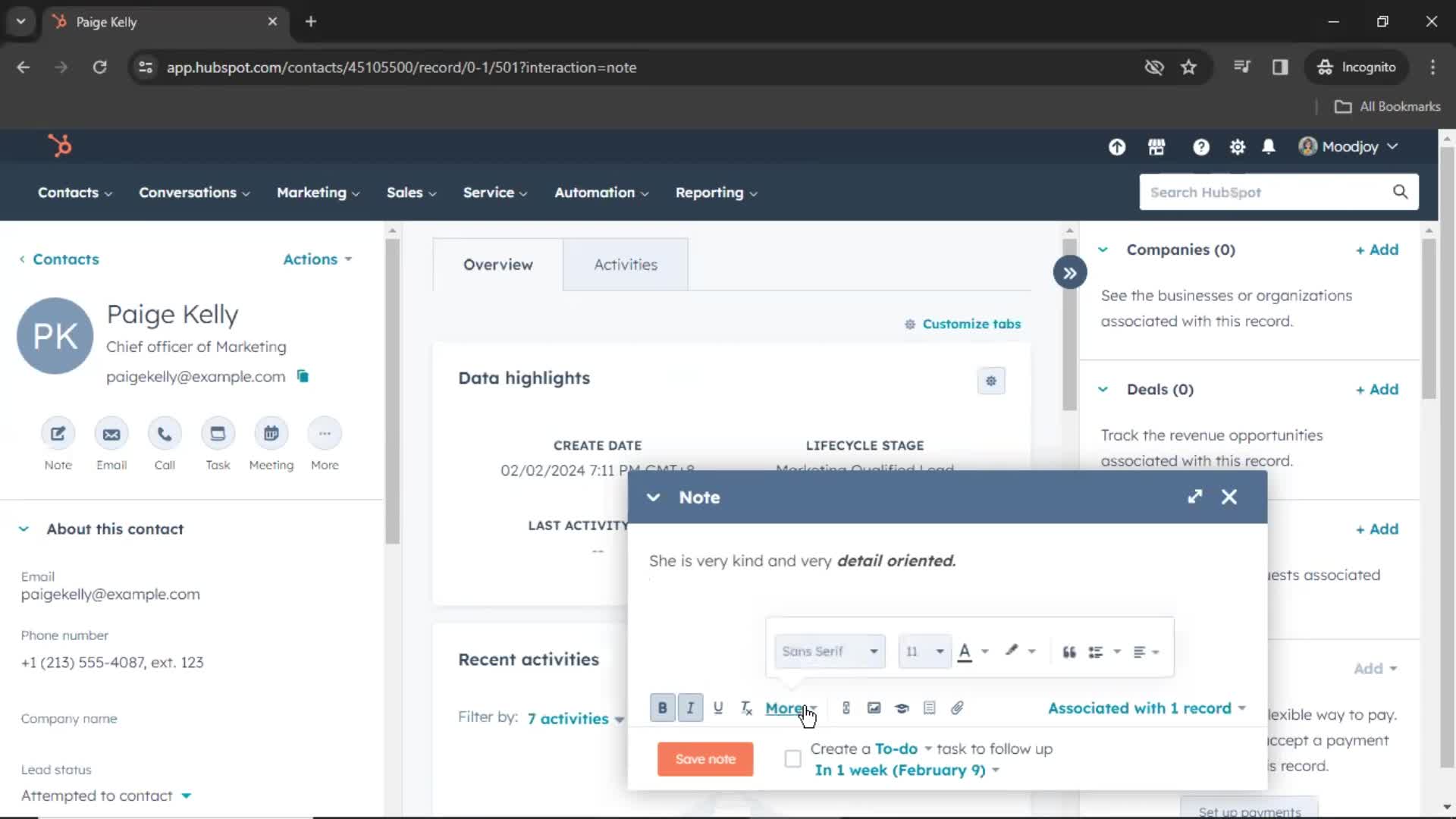
Task: Switch to the Overview tab
Action: (x=498, y=264)
